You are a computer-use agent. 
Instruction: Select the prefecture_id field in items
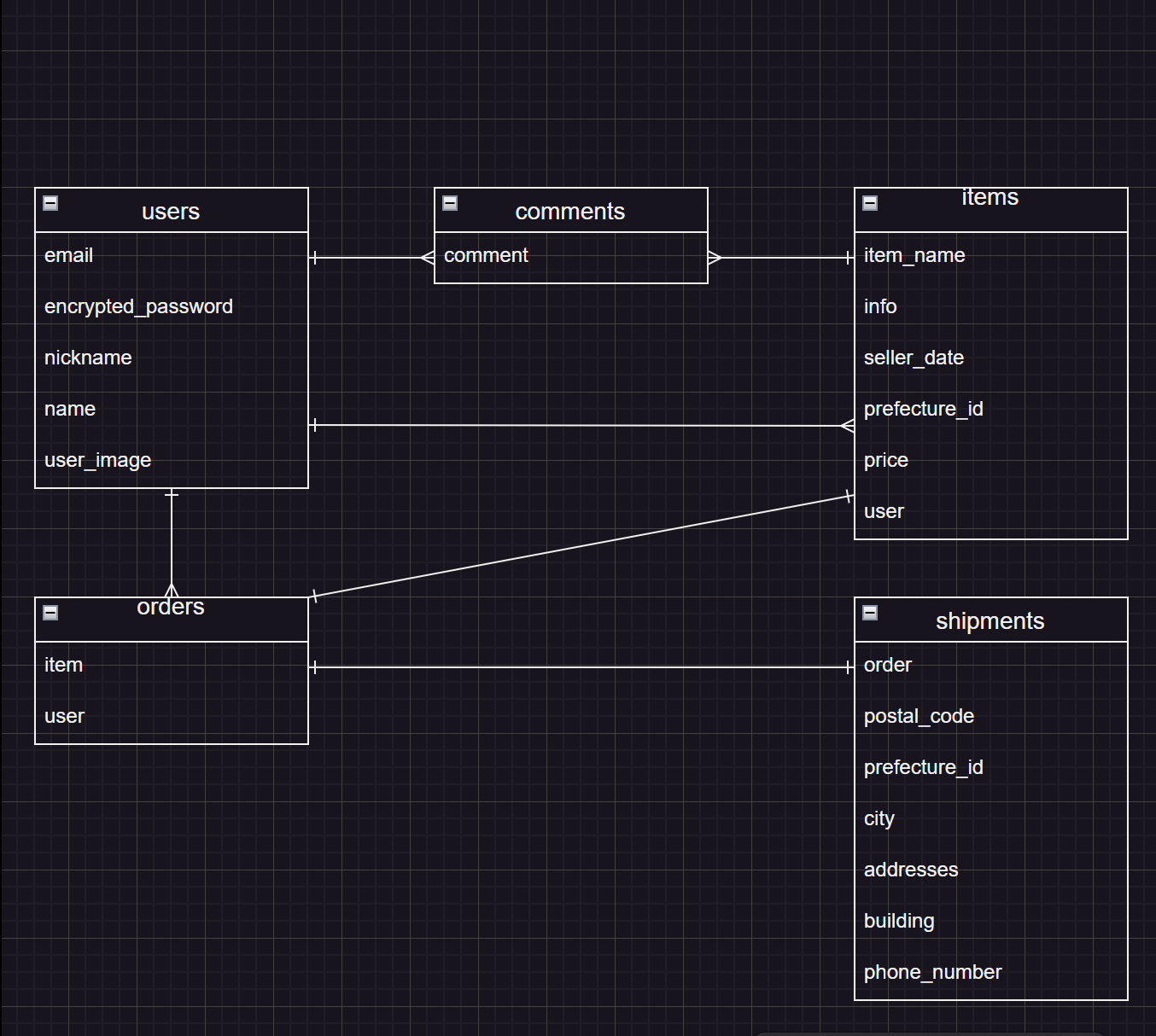923,409
